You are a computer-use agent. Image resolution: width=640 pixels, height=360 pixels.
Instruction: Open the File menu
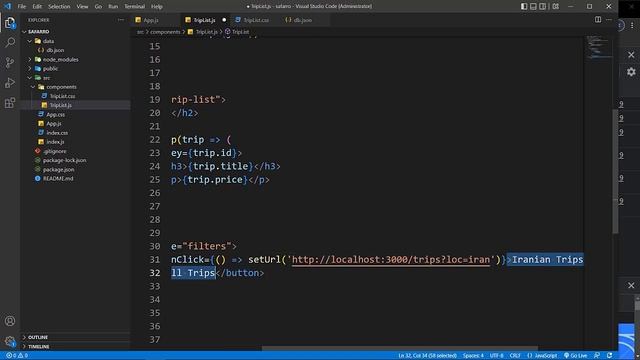tap(22, 7)
